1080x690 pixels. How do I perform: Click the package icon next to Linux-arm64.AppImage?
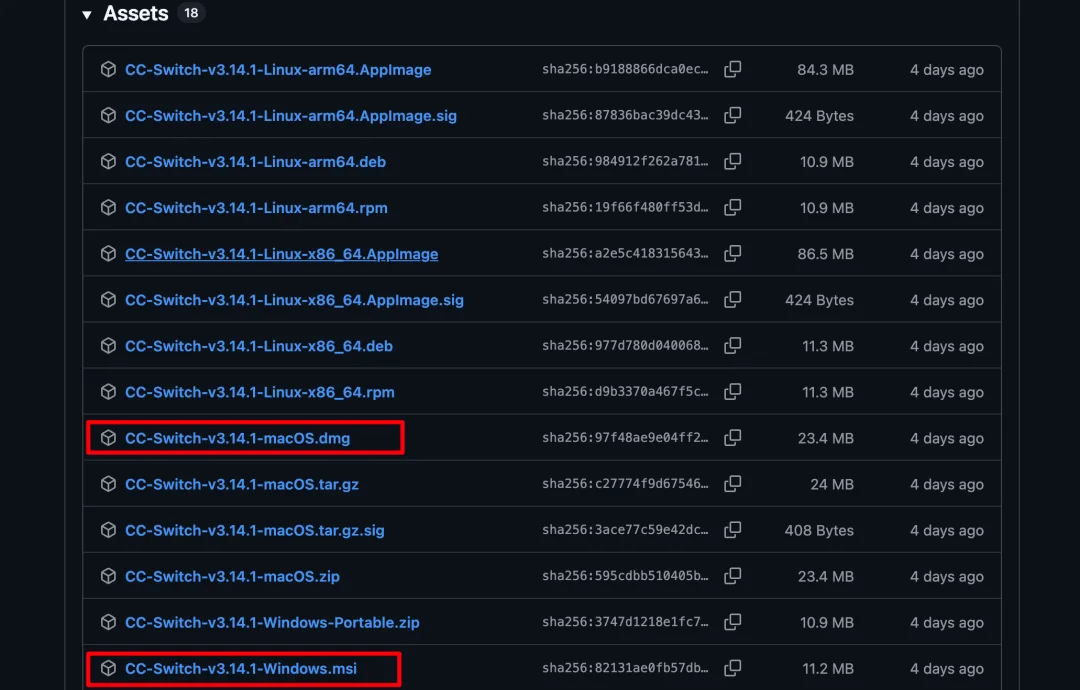108,69
